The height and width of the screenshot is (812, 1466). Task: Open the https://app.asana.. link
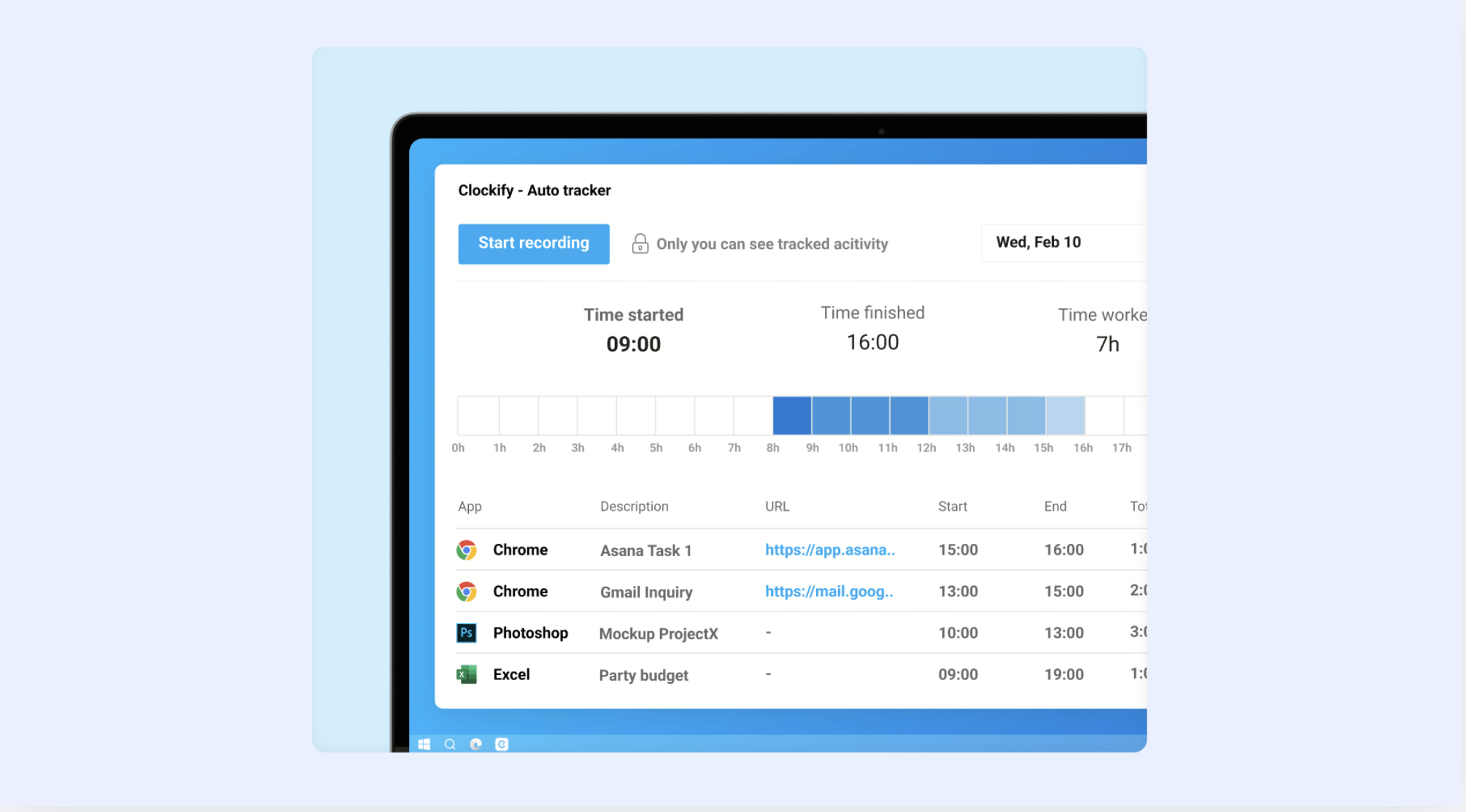click(x=830, y=550)
